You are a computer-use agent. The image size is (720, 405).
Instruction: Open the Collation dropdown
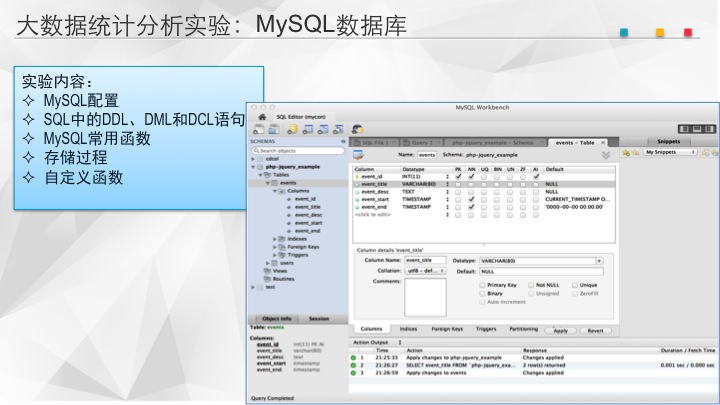point(429,271)
